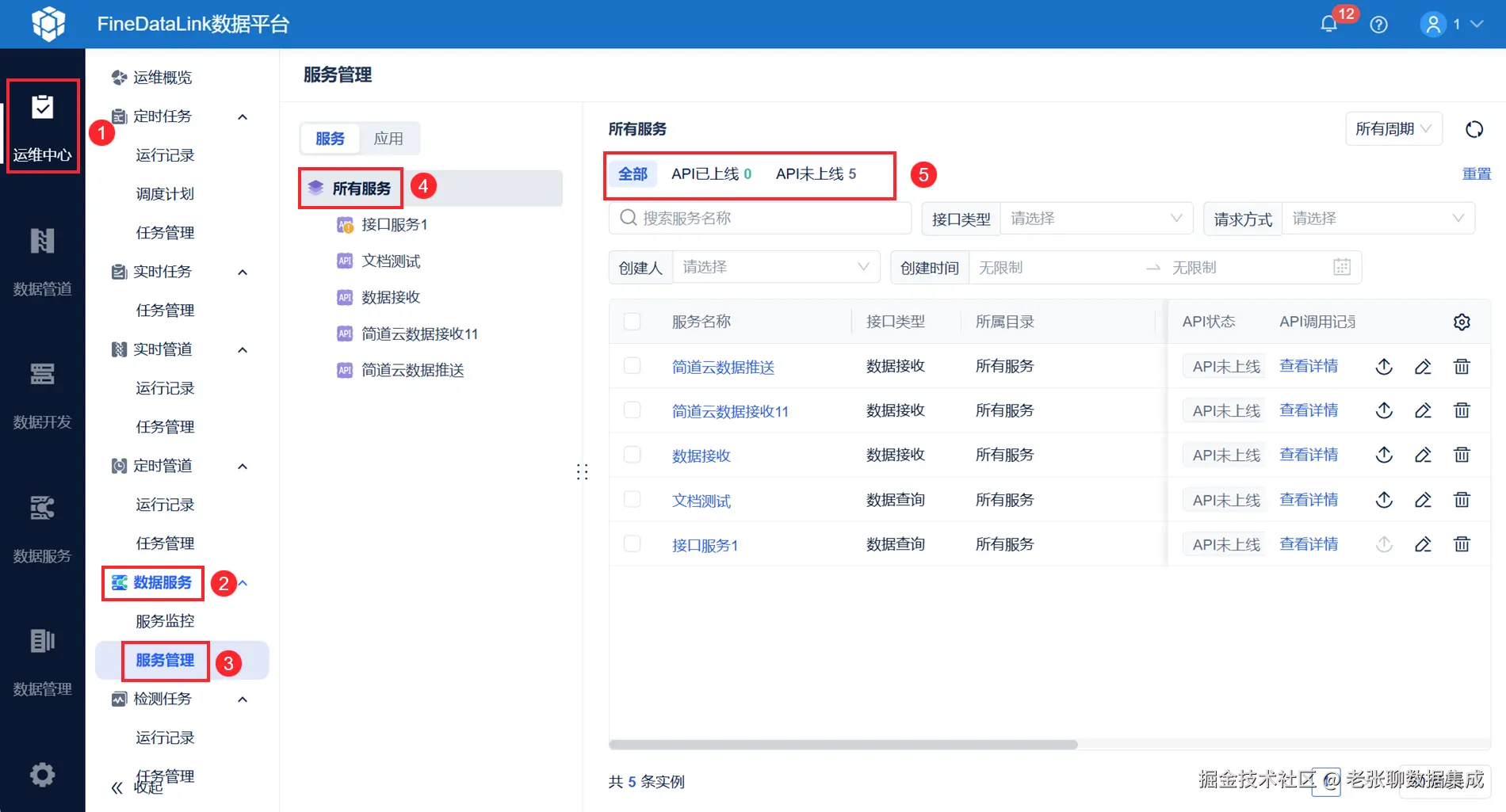Viewport: 1506px width, 812px height.
Task: Toggle the select-all header checkbox
Action: tap(632, 322)
